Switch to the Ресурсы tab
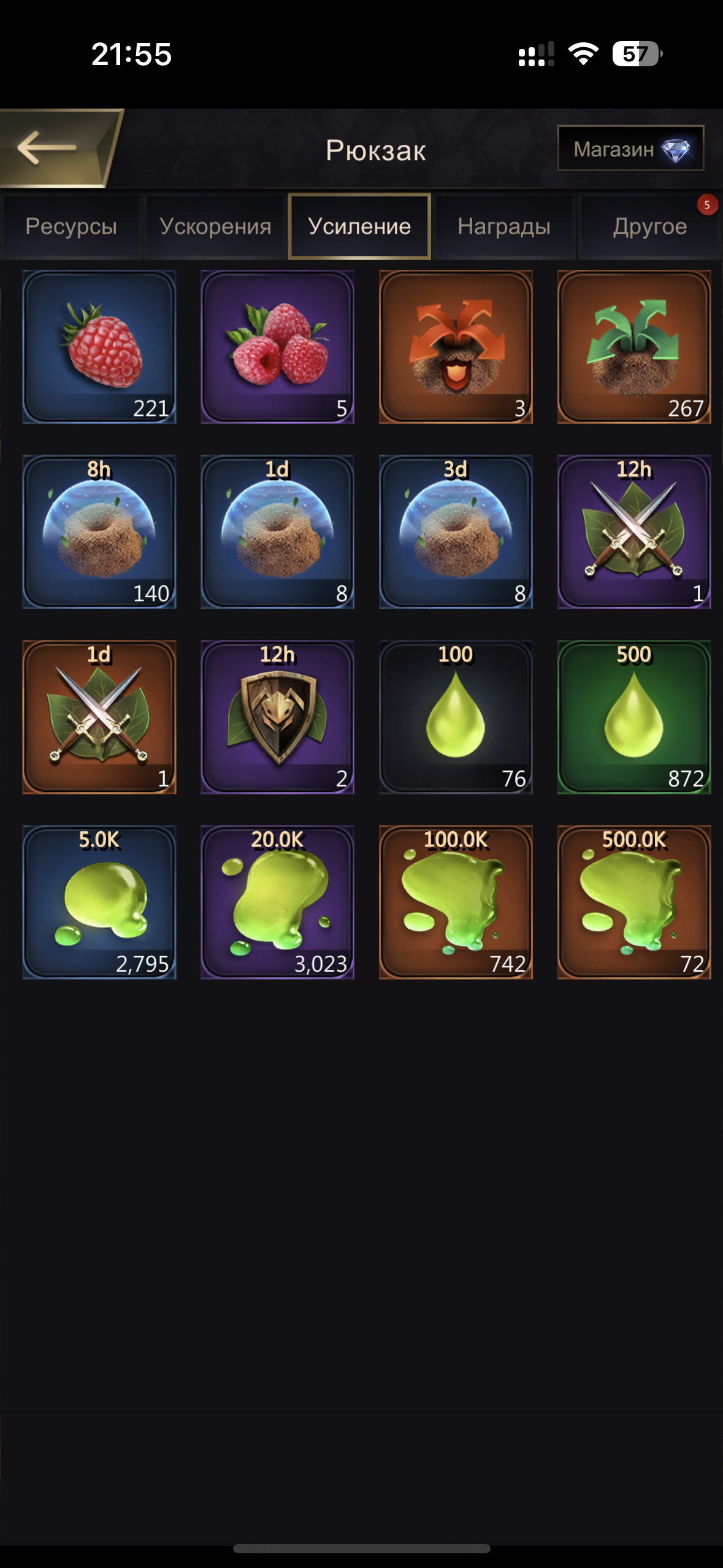 click(x=71, y=227)
